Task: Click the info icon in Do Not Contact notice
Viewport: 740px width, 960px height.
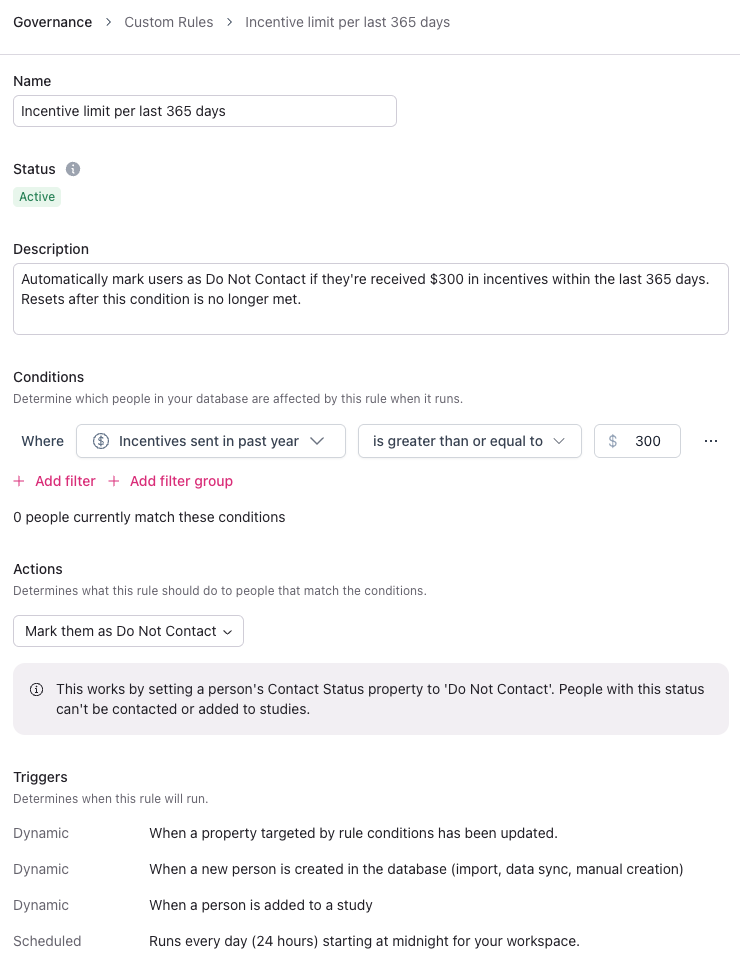Action: [37, 689]
